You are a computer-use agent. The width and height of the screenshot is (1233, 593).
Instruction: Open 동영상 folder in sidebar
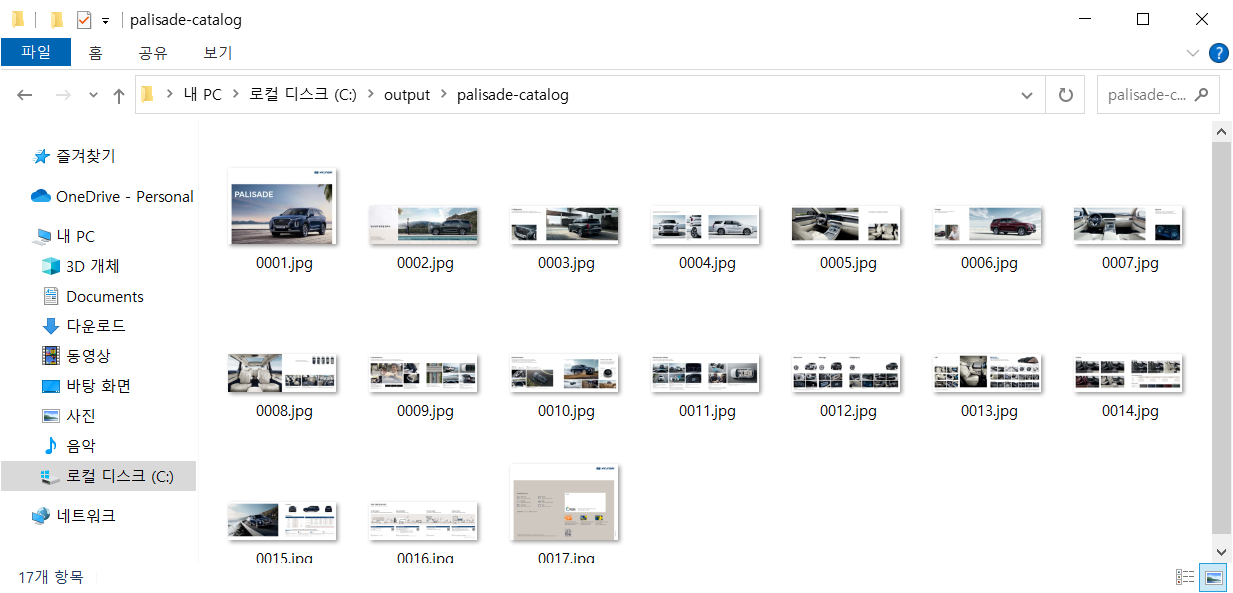88,356
